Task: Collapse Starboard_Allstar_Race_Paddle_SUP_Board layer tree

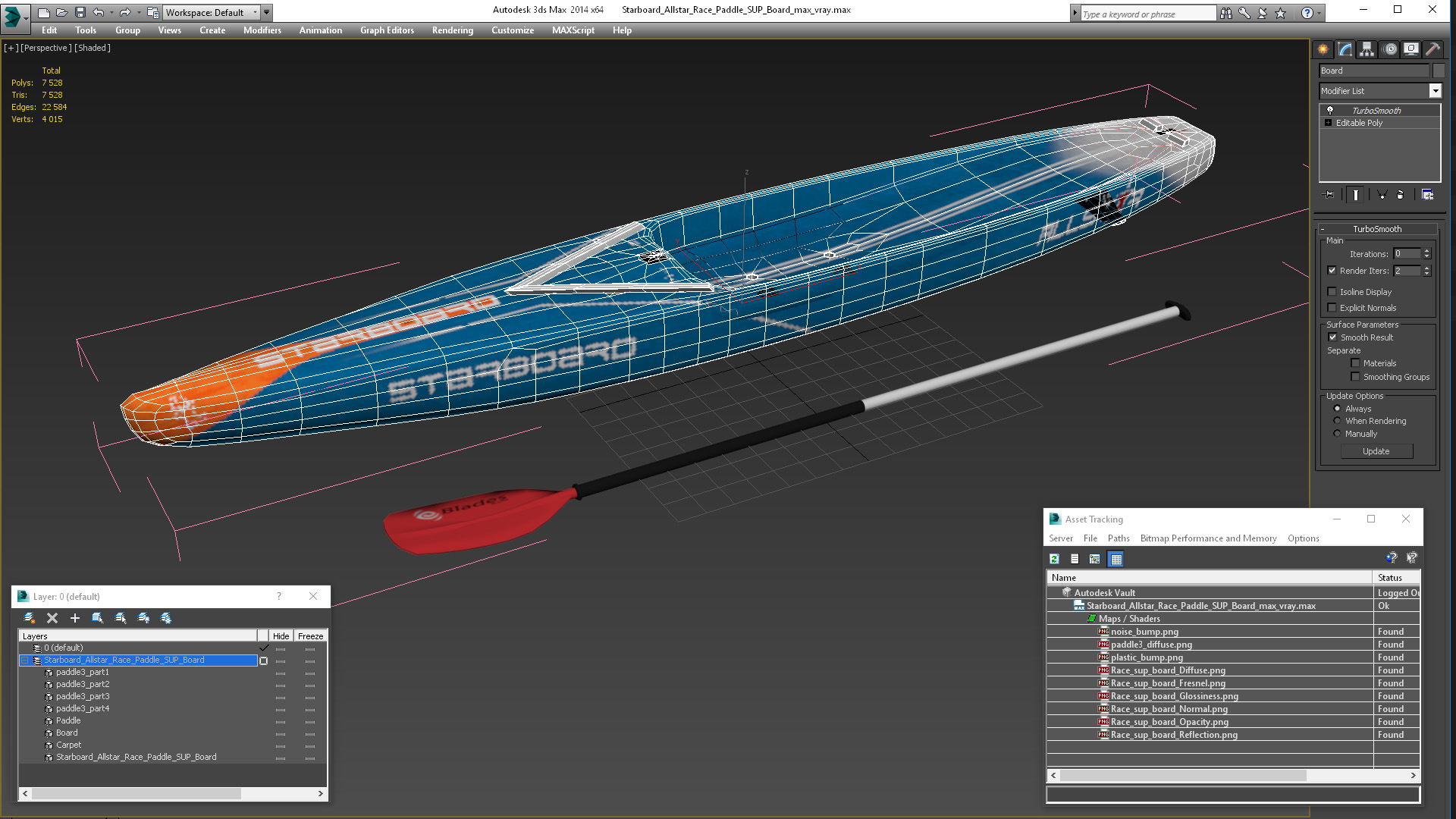Action: [x=25, y=661]
